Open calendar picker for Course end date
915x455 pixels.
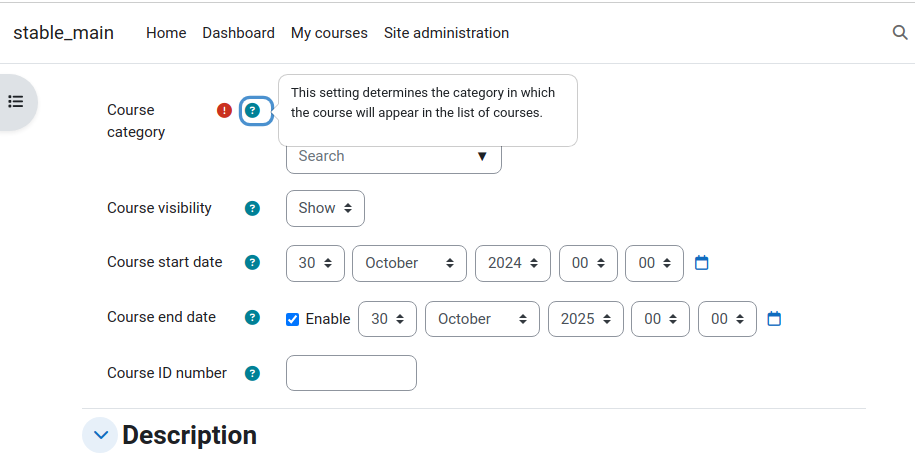774,319
